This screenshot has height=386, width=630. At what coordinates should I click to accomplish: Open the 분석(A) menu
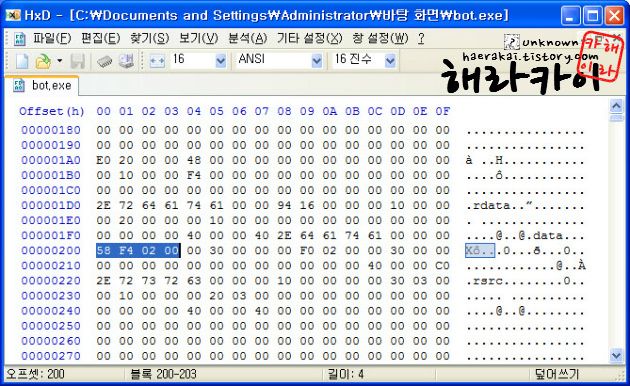[x=248, y=39]
